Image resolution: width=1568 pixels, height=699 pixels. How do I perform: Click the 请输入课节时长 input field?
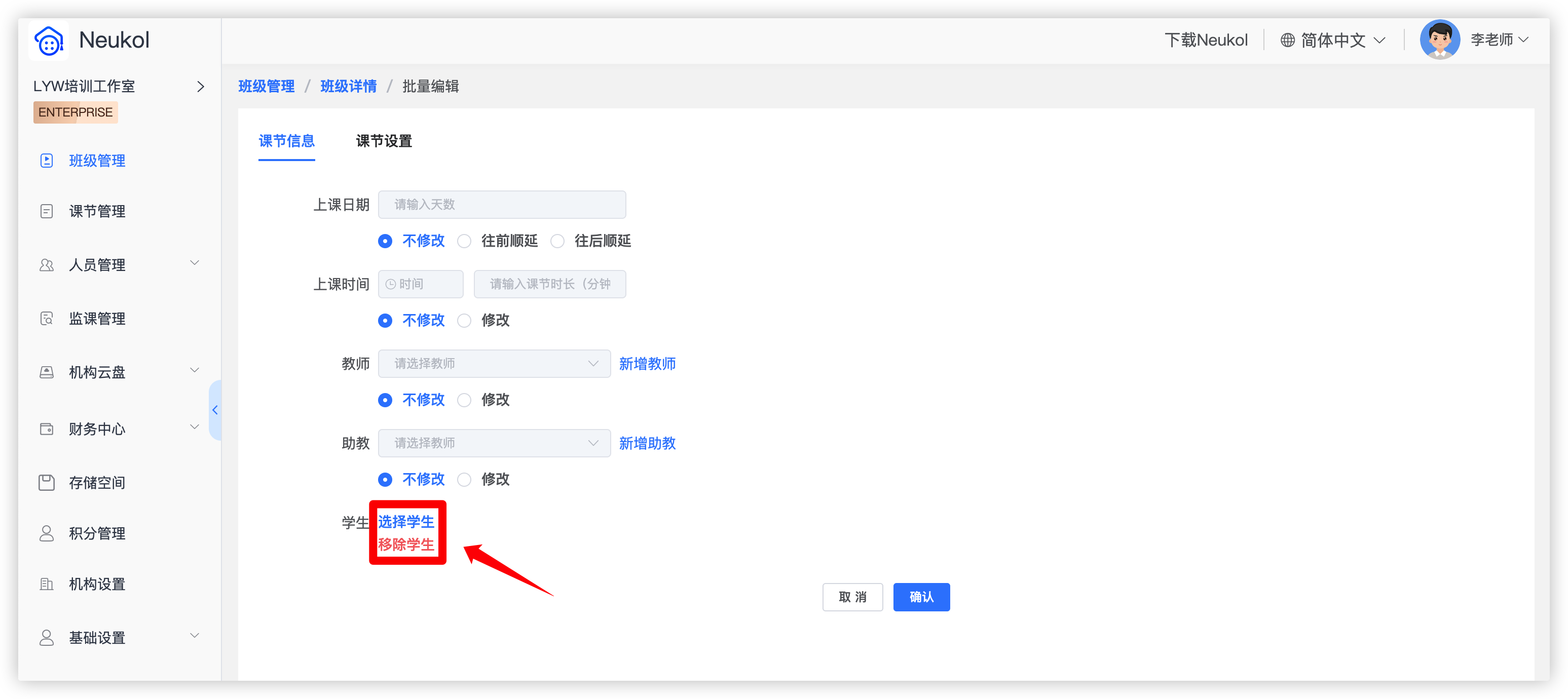tap(550, 284)
